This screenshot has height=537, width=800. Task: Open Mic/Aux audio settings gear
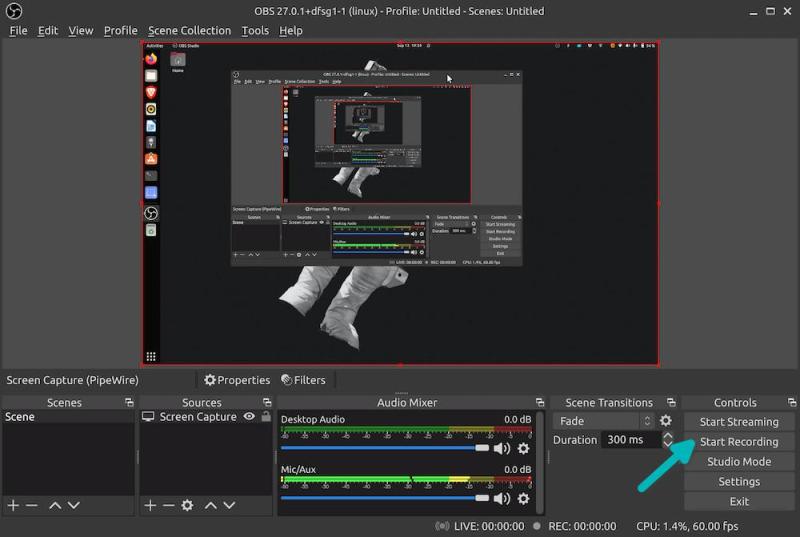(x=523, y=498)
